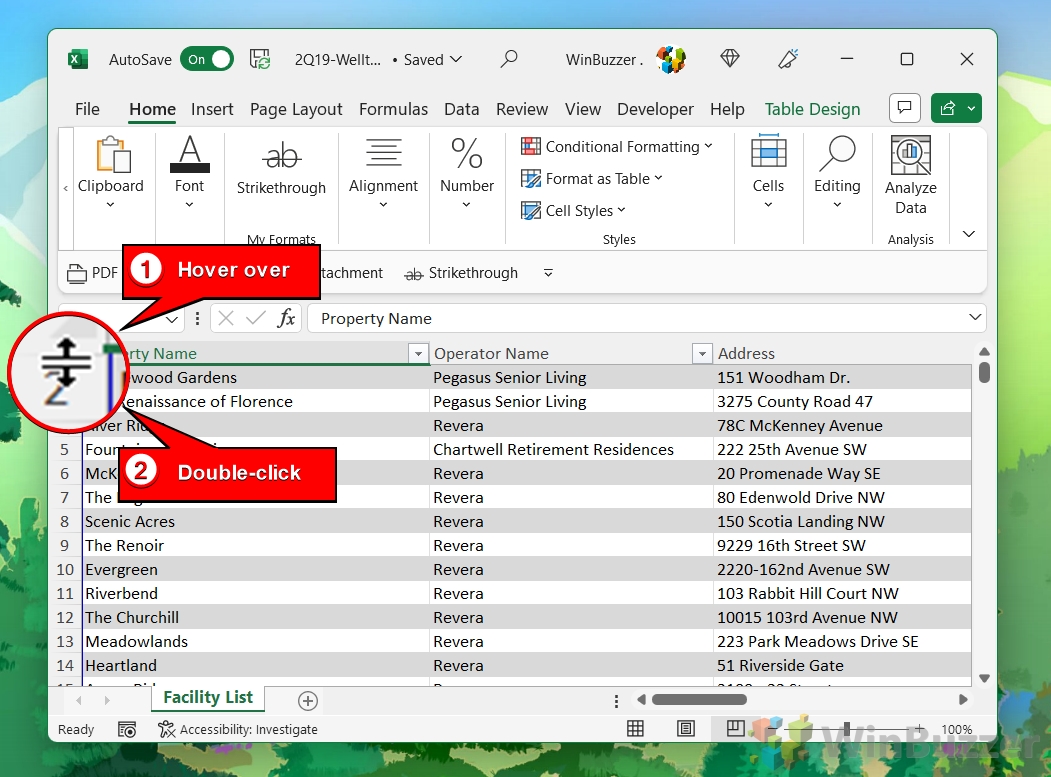Screen dimensions: 1051x777
Task: Select the Normal view icon in status bar
Action: [636, 729]
